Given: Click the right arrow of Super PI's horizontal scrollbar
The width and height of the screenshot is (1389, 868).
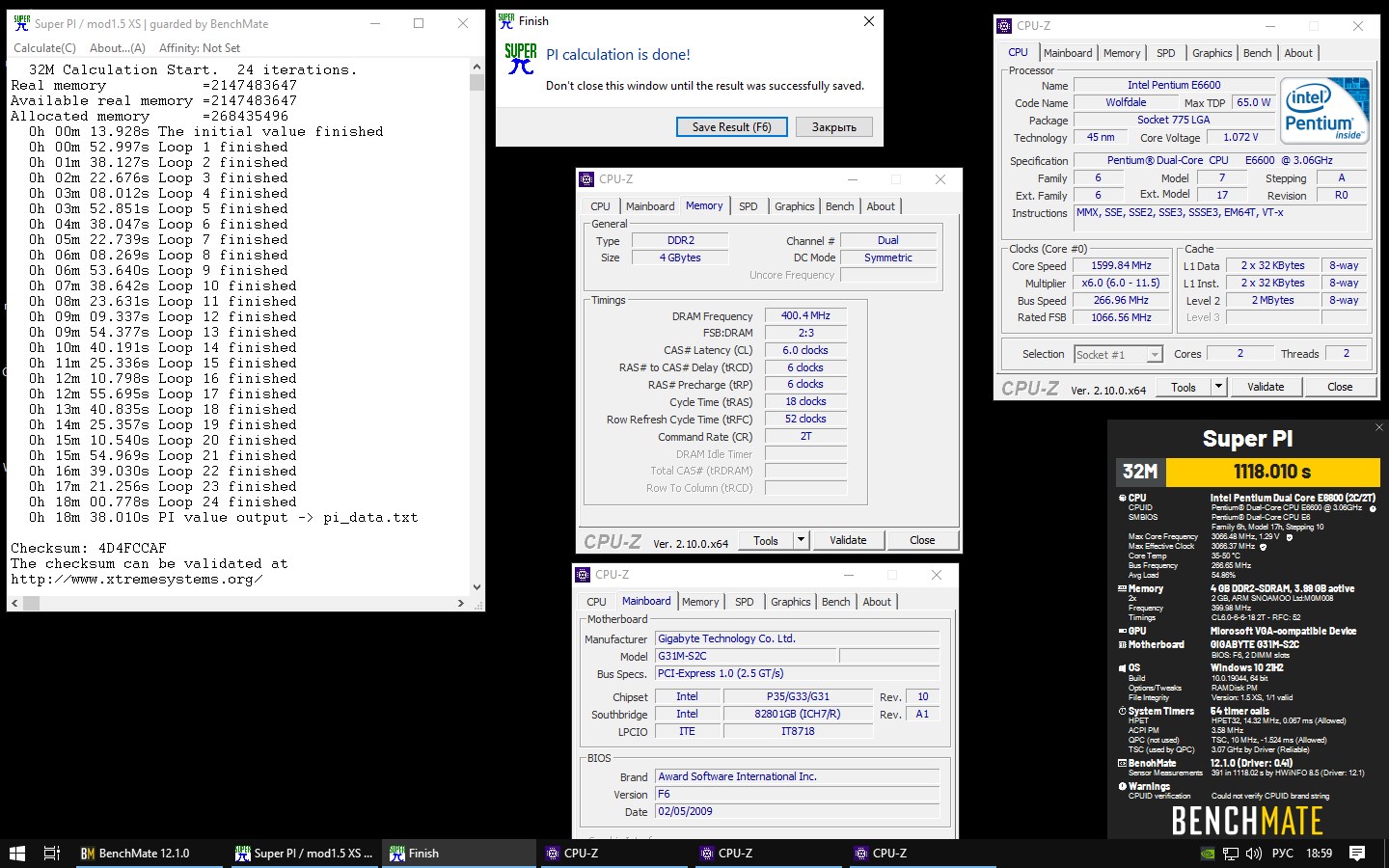Looking at the screenshot, I should (461, 603).
